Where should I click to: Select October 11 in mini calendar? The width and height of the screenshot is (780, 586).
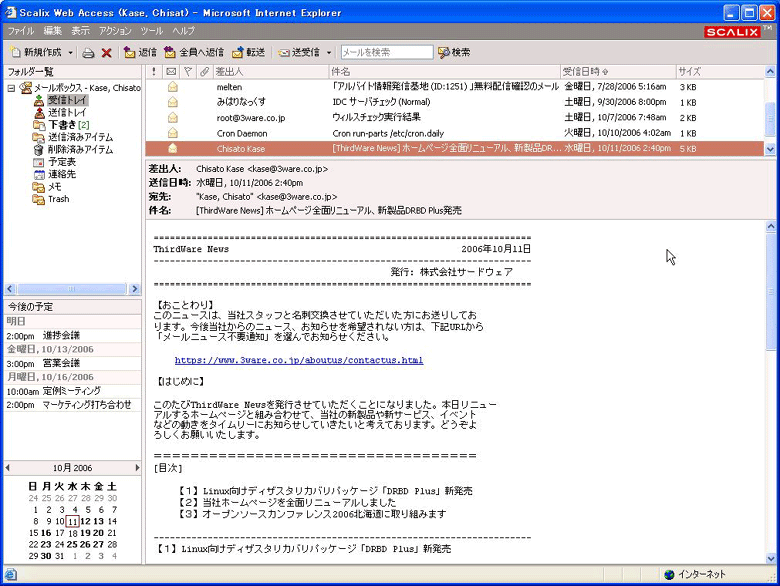(73, 521)
